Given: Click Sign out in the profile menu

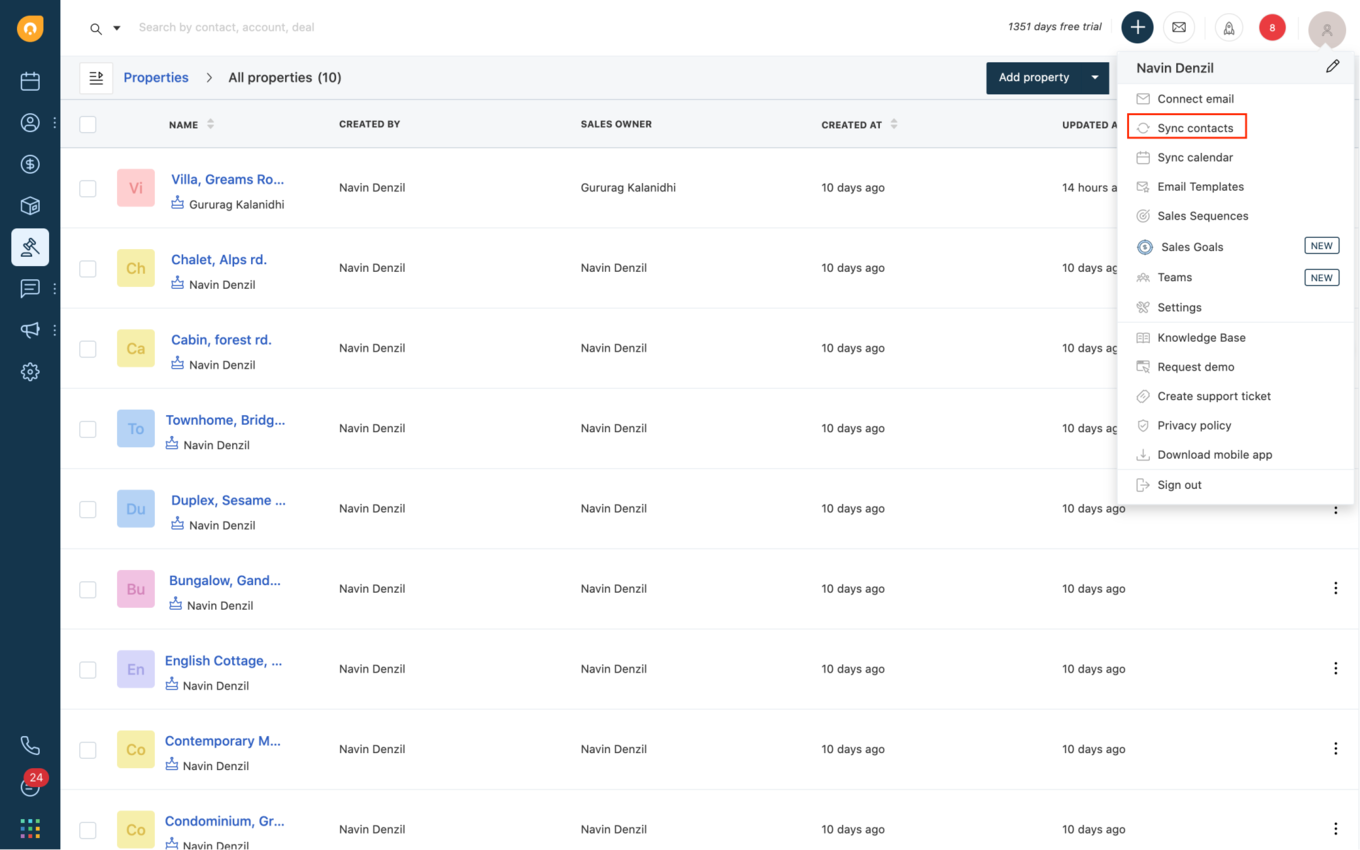Looking at the screenshot, I should 1180,484.
